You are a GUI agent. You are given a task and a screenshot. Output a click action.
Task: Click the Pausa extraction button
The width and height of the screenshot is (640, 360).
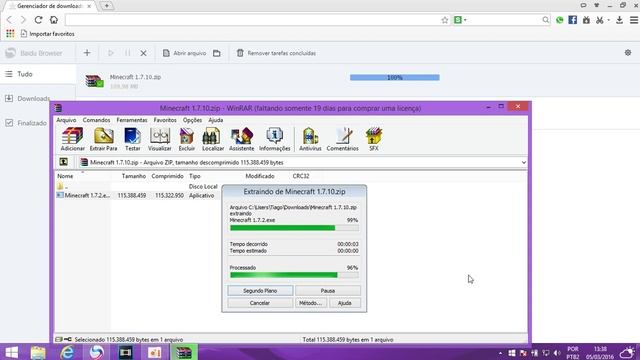[x=328, y=291]
